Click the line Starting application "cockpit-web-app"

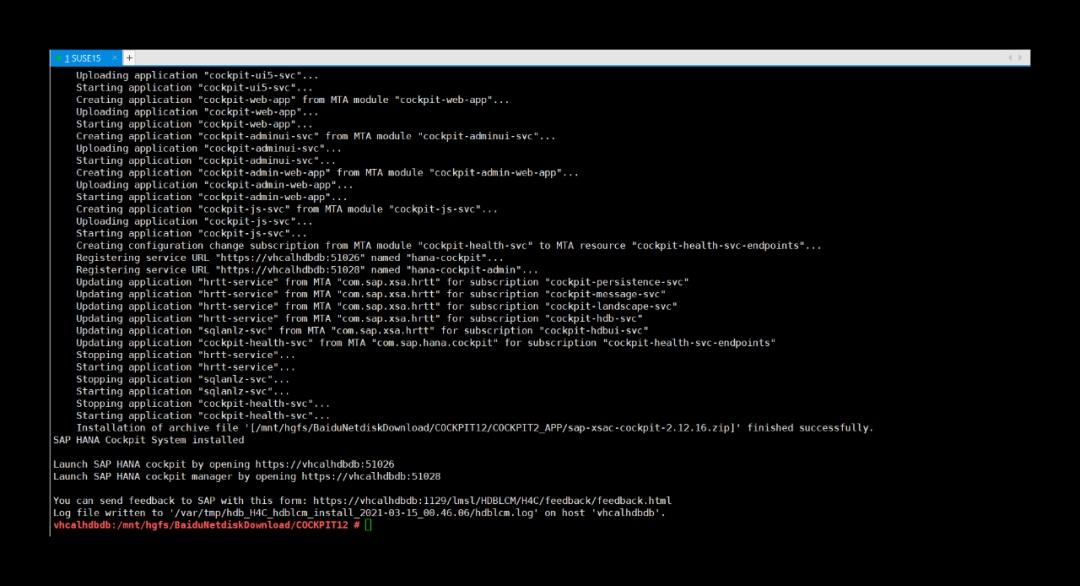click(194, 124)
